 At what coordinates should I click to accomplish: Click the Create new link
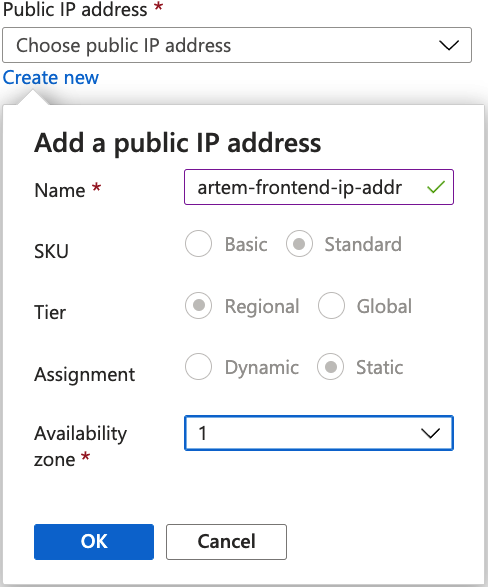coord(51,78)
